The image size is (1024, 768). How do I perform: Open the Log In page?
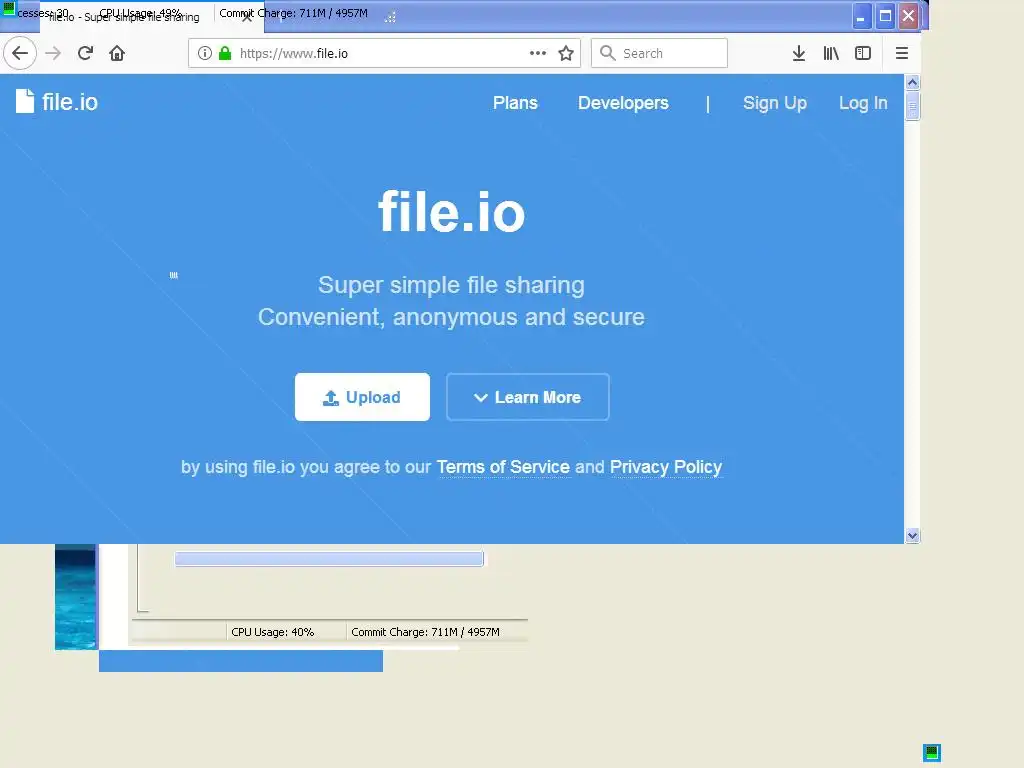tap(863, 103)
